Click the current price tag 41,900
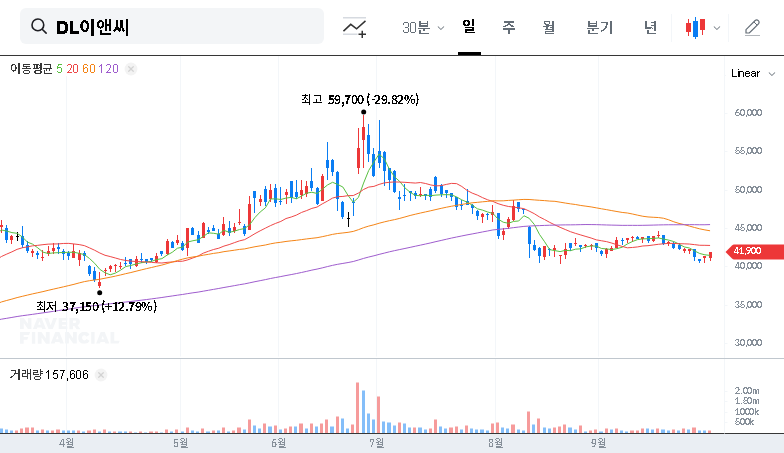Image resolution: width=784 pixels, height=453 pixels. point(754,251)
